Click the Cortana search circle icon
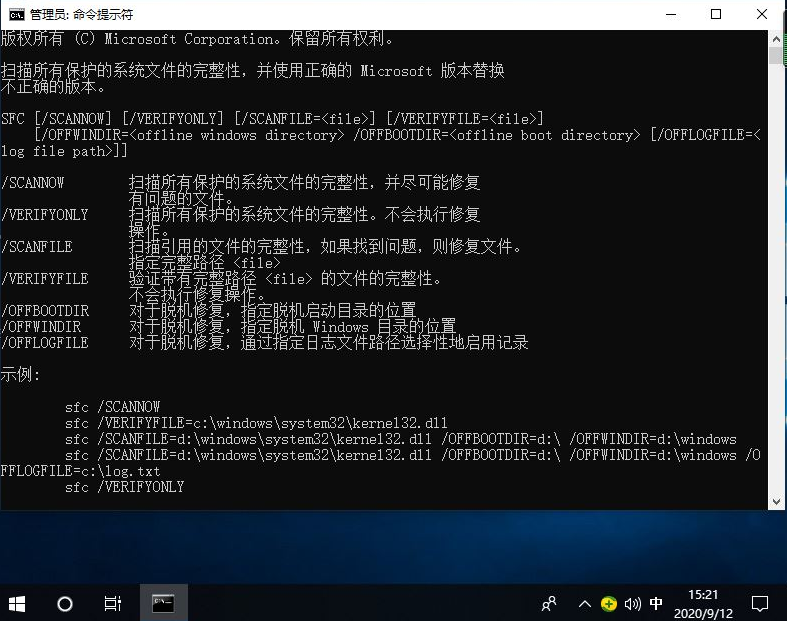Viewport: 787px width, 621px height. click(x=65, y=603)
